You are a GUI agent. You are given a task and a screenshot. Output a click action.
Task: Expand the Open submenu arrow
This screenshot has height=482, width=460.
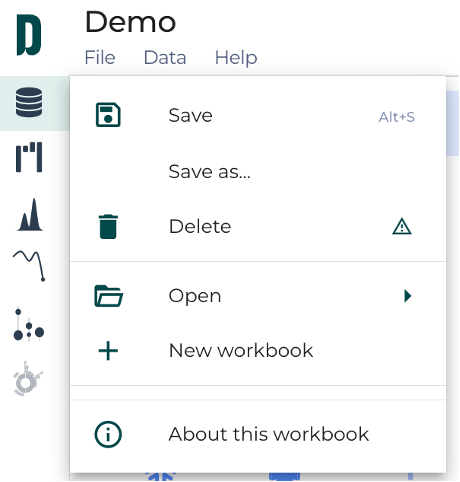(x=407, y=296)
